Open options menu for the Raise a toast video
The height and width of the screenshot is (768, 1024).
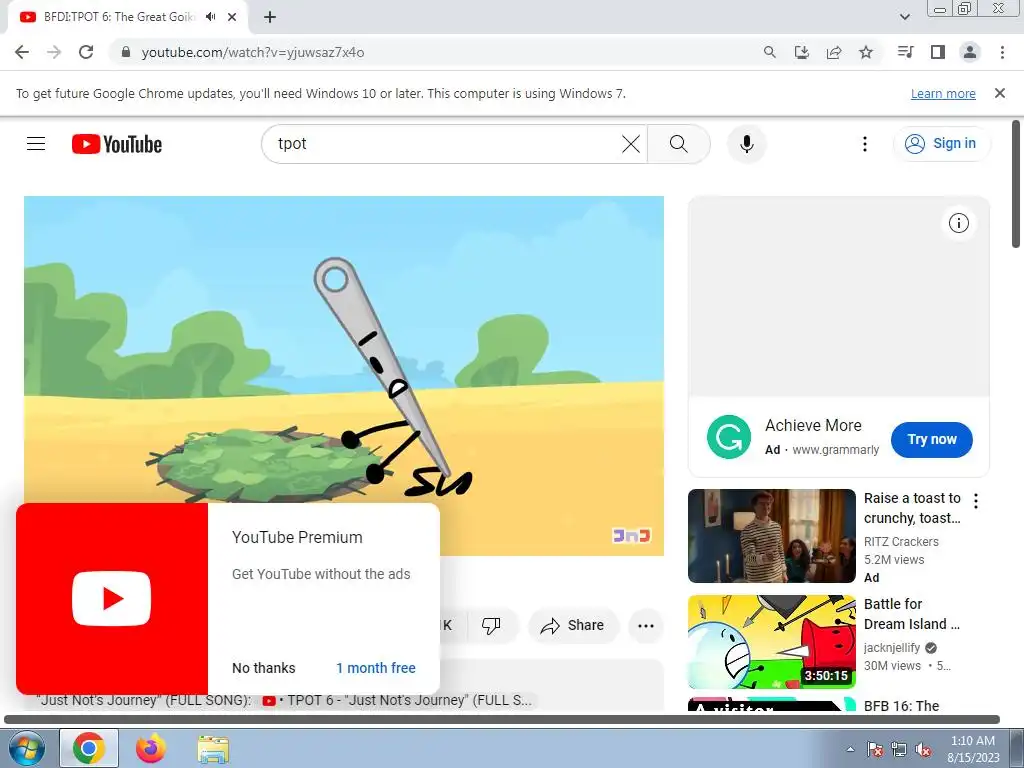[976, 501]
